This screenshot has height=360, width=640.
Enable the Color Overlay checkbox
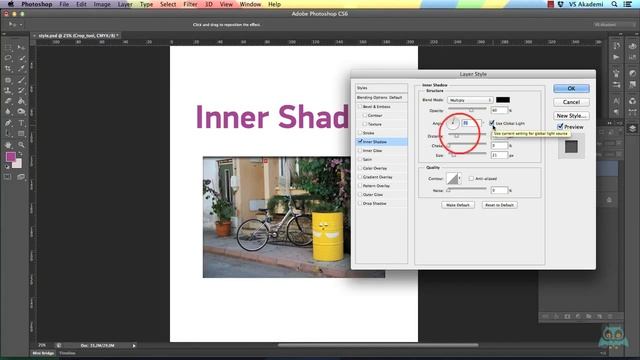360,168
